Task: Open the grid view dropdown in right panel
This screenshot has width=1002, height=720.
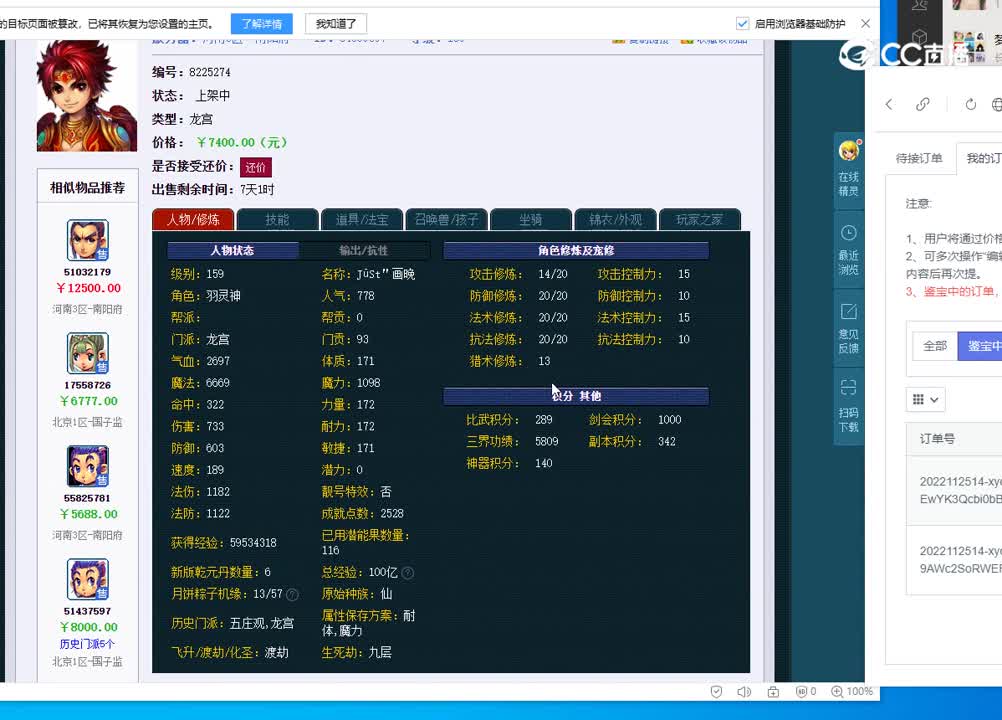Action: click(925, 399)
